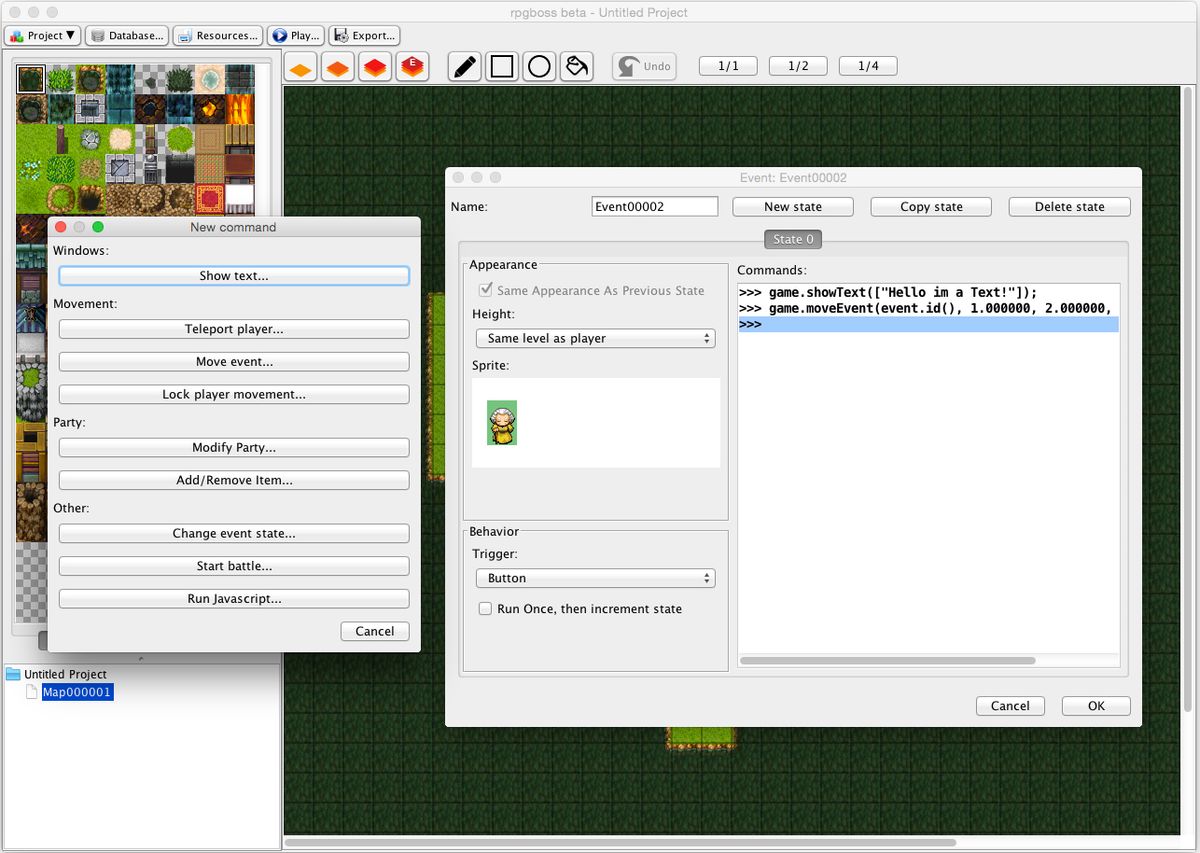Image resolution: width=1200 pixels, height=853 pixels.
Task: Click New state in the event editor
Action: [792, 206]
